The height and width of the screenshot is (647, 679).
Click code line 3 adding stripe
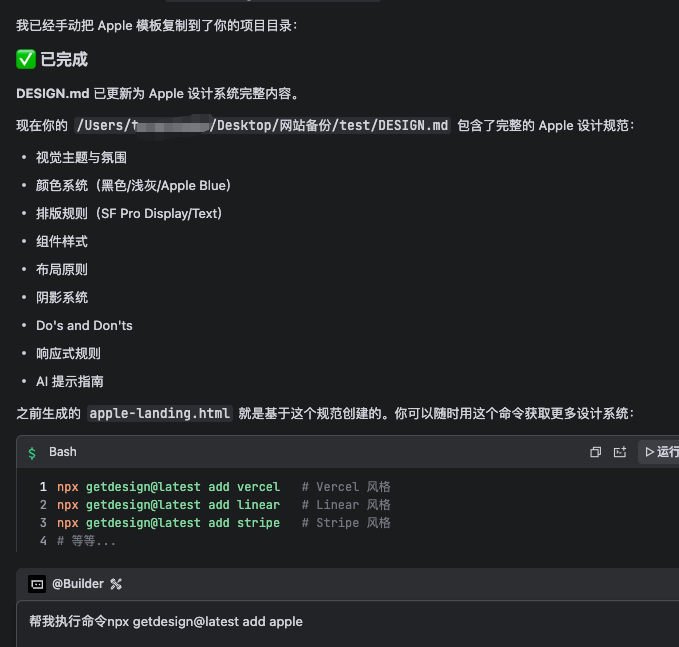(x=168, y=523)
